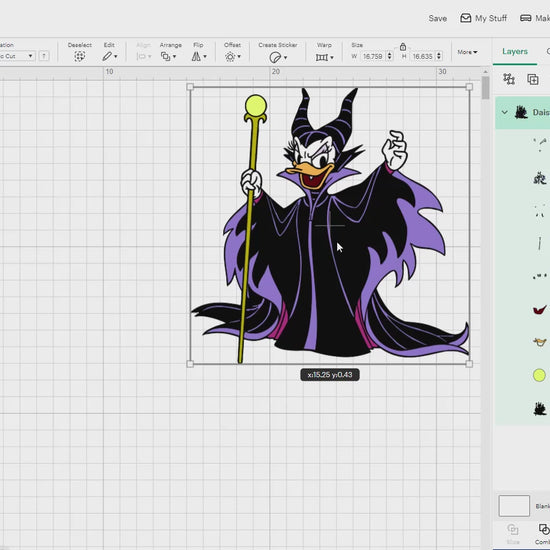550x550 pixels.
Task: Click the scrollbar up arrow
Action: point(485,72)
